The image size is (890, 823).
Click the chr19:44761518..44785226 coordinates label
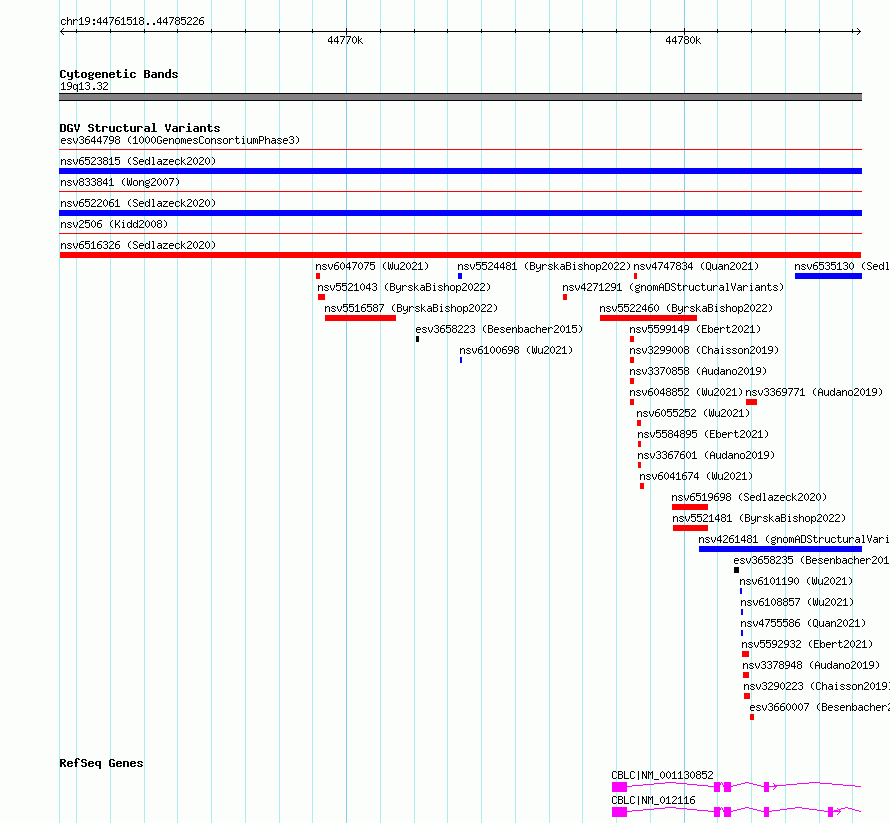(132, 22)
